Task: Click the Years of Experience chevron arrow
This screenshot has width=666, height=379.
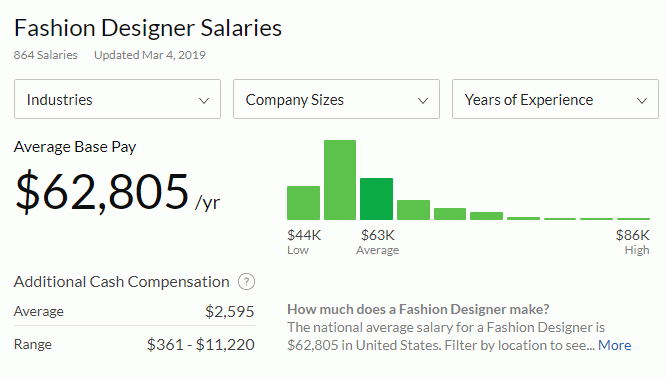Action: pos(642,101)
